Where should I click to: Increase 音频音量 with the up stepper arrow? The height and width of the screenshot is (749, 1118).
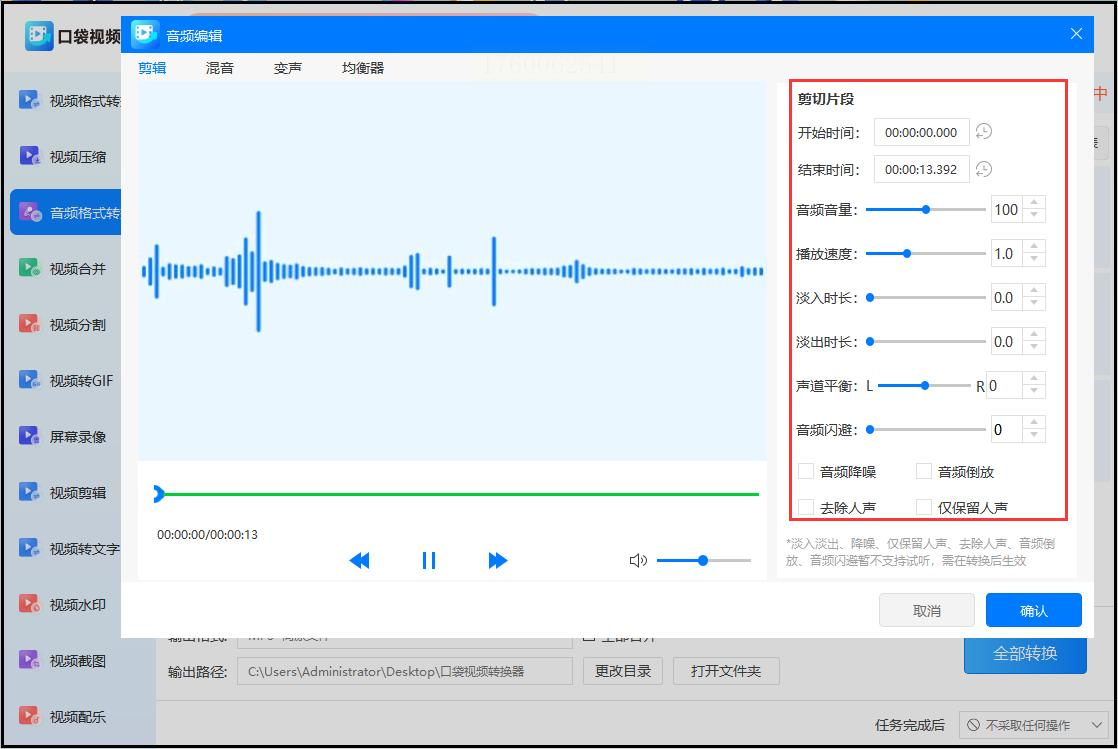pyautogui.click(x=1034, y=203)
